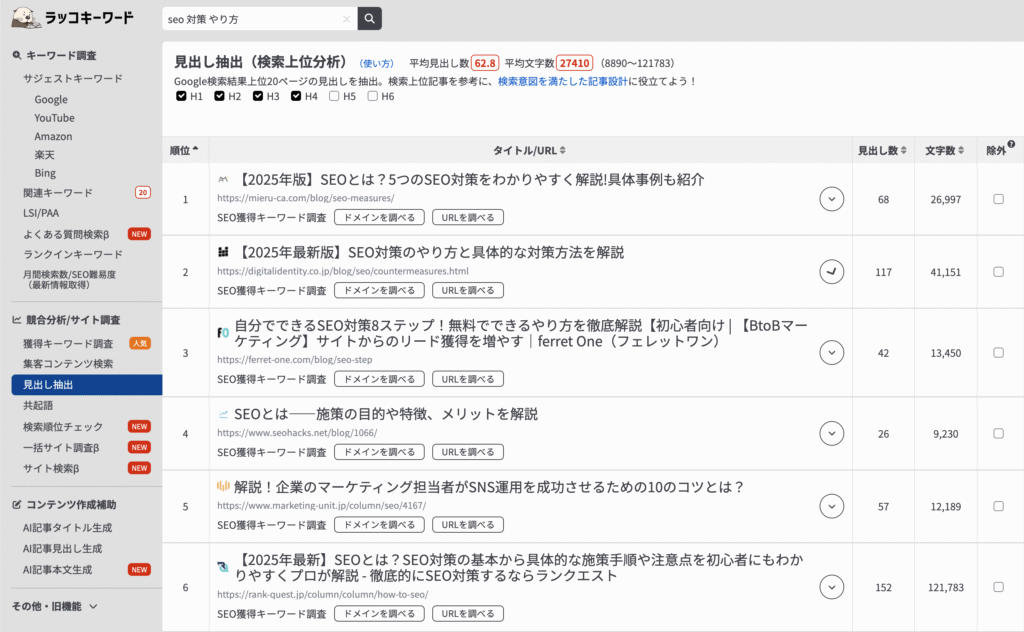Screen dimensions: 1024x632
Task: Open AI記事タイトル生成 in the sidebar
Action: [x=68, y=527]
